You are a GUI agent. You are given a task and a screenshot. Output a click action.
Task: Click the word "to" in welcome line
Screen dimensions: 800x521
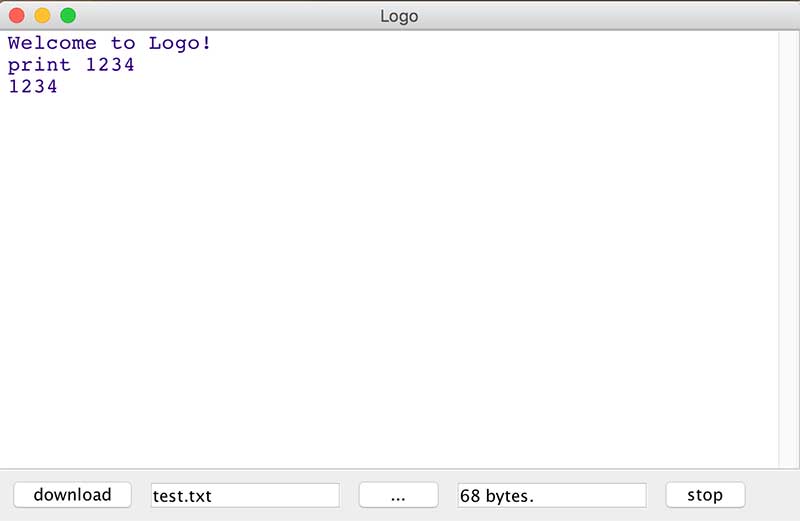point(123,43)
